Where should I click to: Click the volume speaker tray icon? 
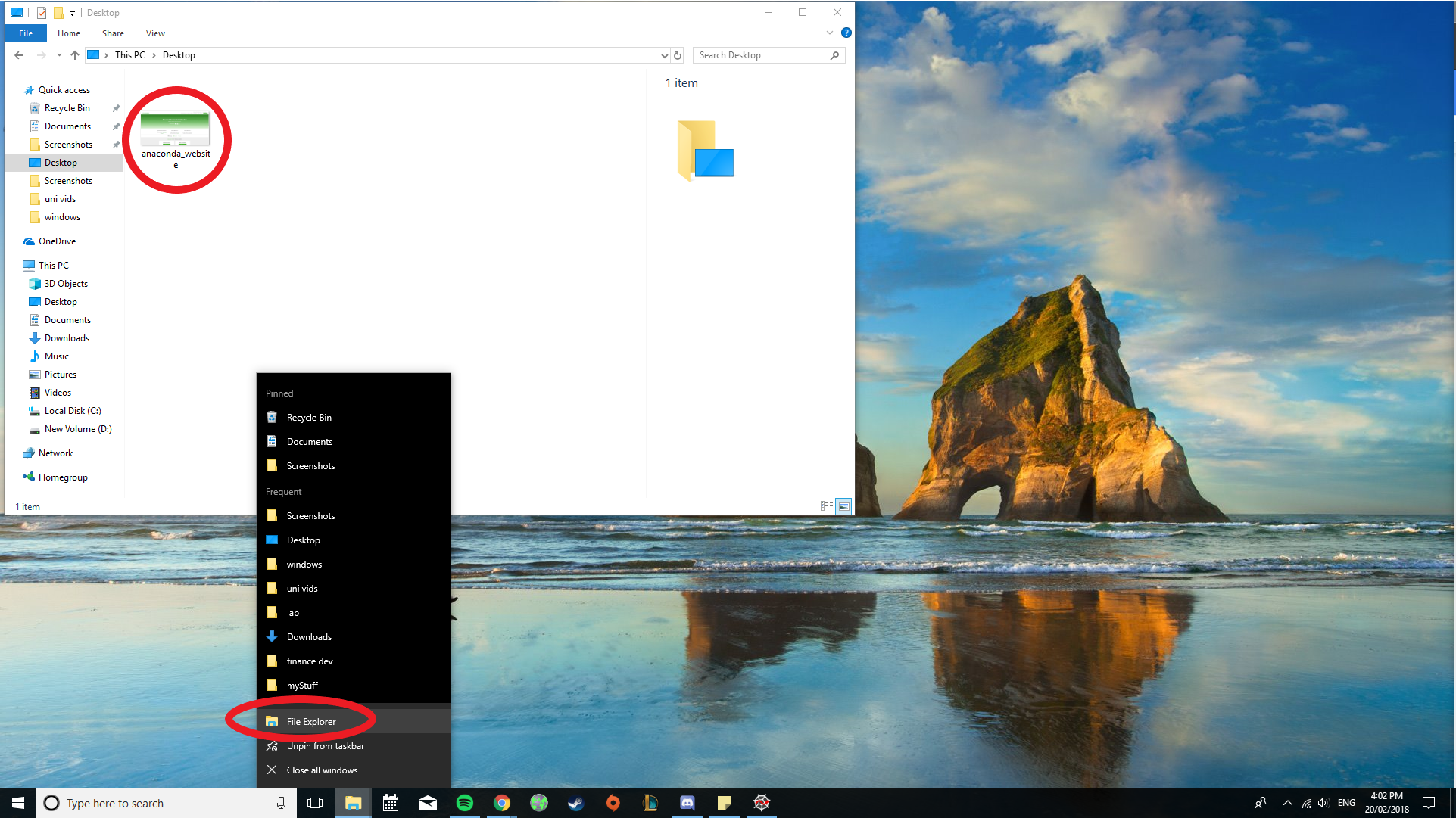click(x=1323, y=803)
